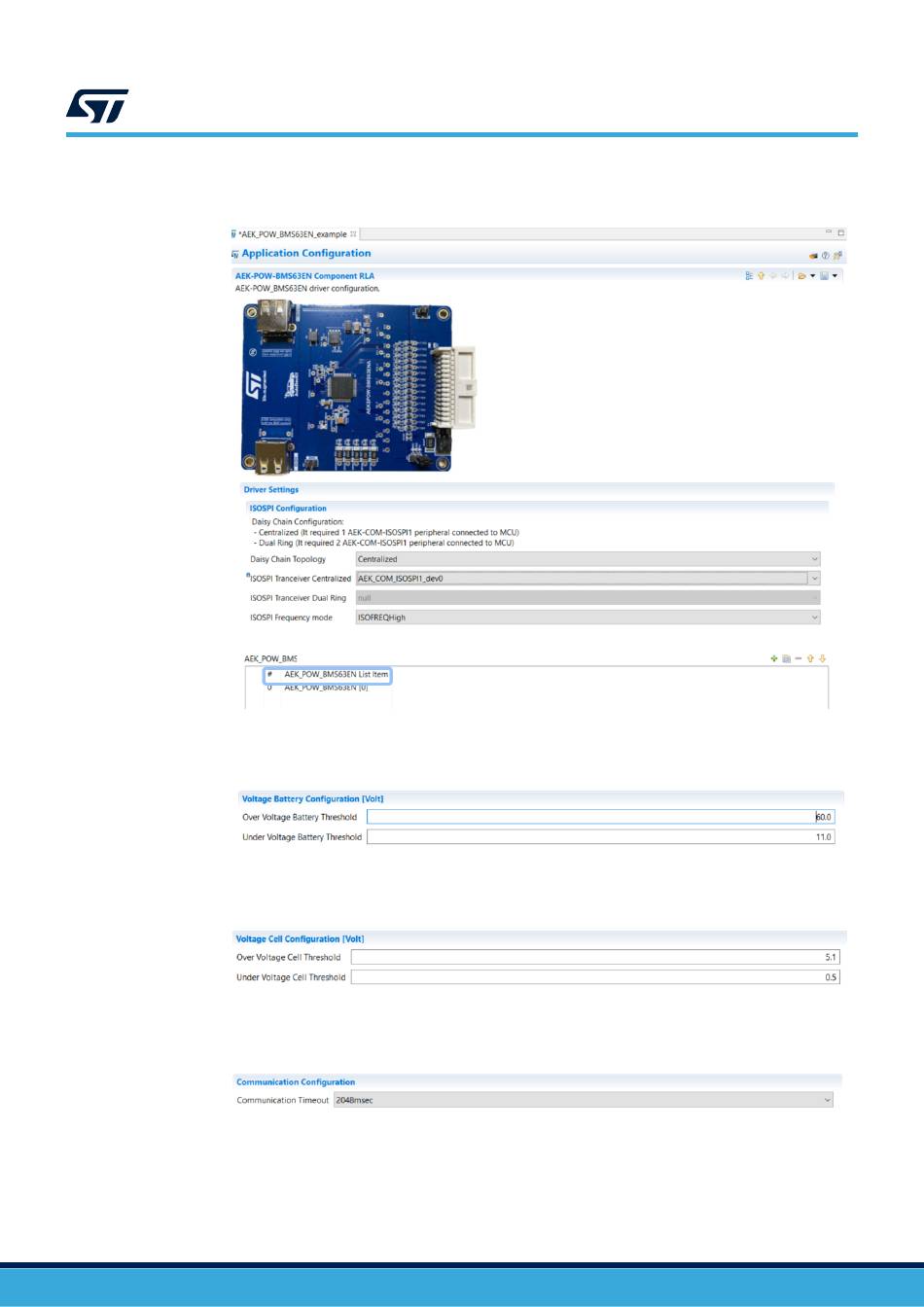924x1307 pixels.
Task: Open the dropdown arrow next to folder icon
Action: (x=812, y=276)
